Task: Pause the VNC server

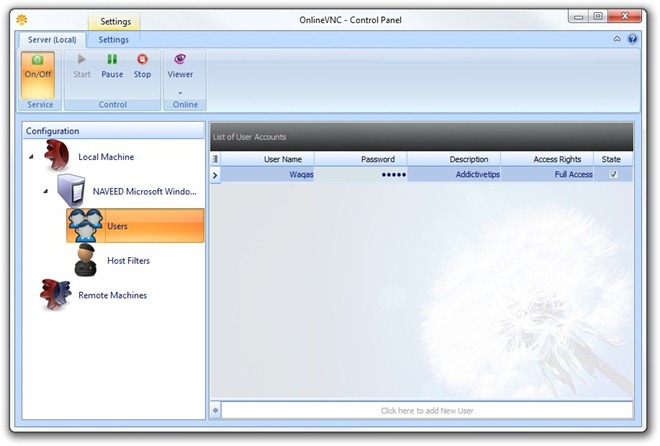Action: coord(112,66)
